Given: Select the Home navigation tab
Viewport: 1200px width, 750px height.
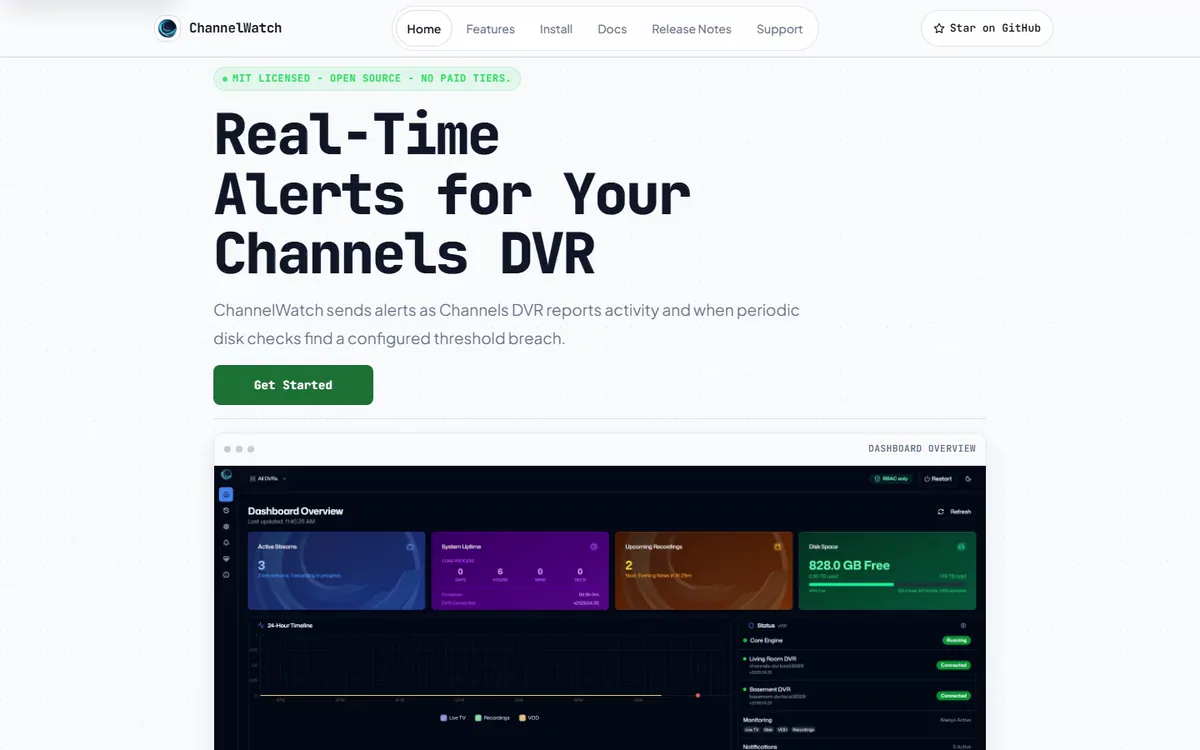Looking at the screenshot, I should [x=424, y=29].
